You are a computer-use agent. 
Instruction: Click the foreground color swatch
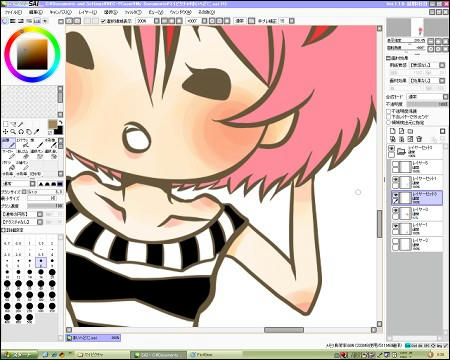tap(53, 124)
